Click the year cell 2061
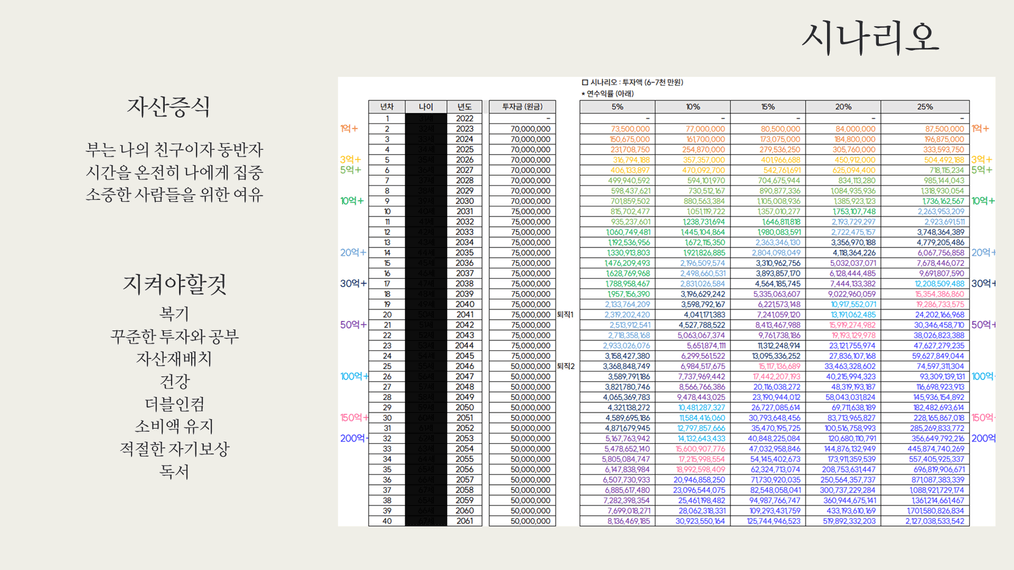 click(x=464, y=521)
